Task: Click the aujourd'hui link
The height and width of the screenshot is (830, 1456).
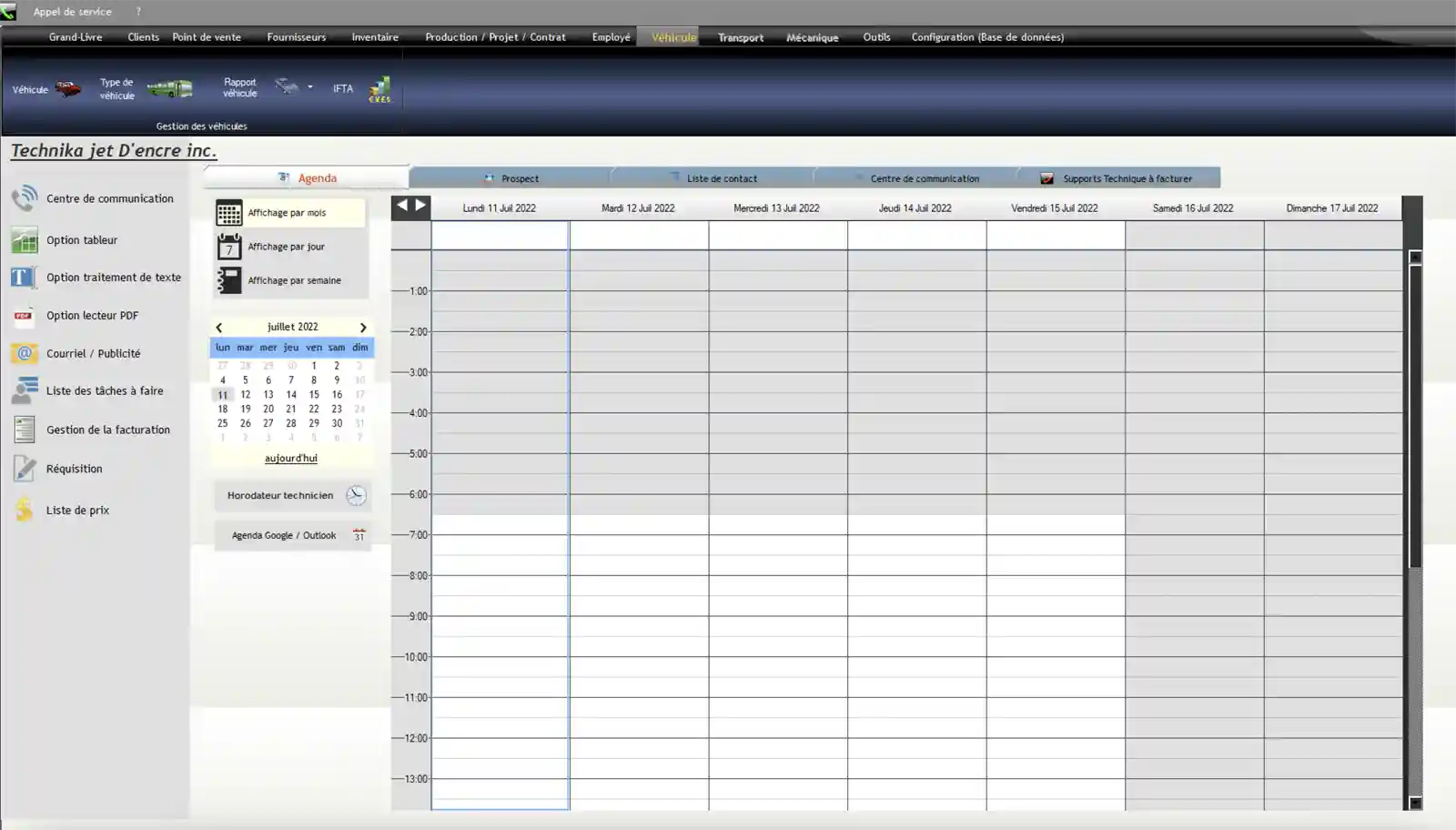Action: tap(291, 459)
